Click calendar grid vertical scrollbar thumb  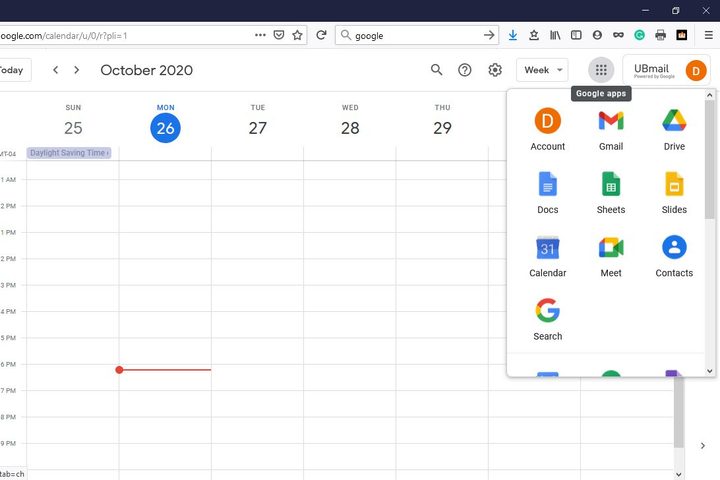pos(679,411)
